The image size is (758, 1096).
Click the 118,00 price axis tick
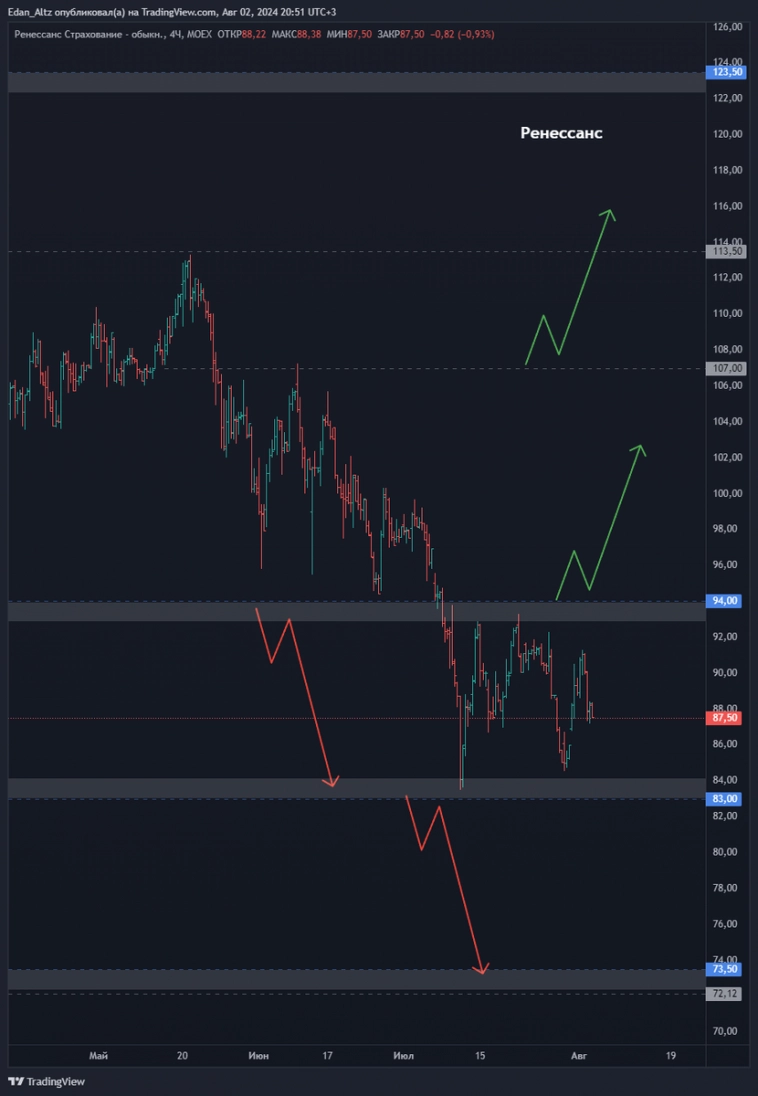coord(727,171)
